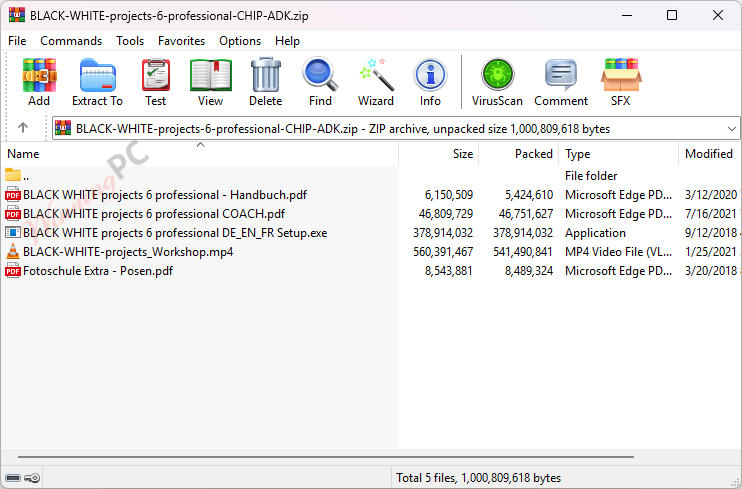
Task: Click the drive icon in status bar
Action: [x=13, y=478]
